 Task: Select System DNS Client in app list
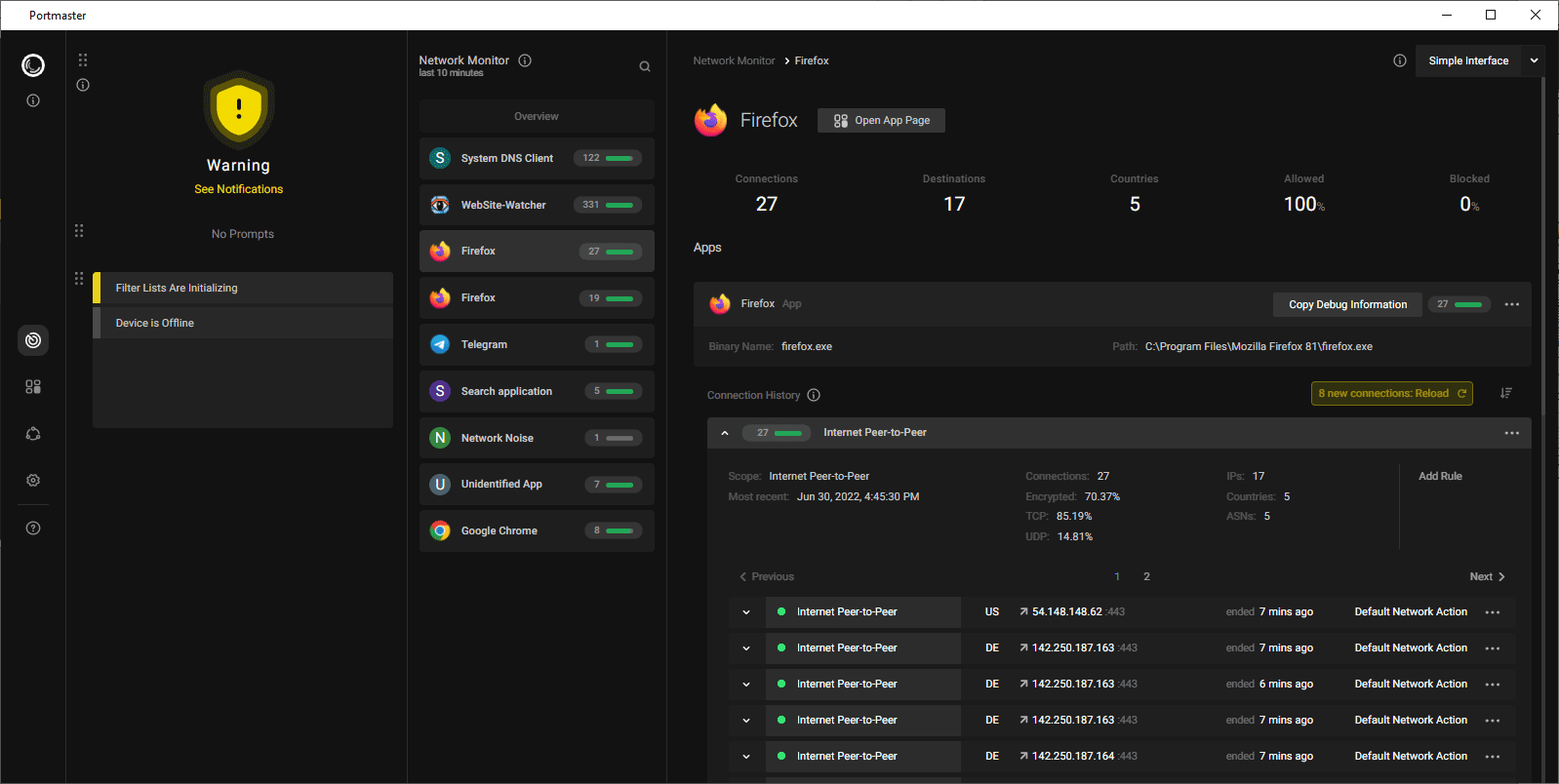tap(537, 158)
